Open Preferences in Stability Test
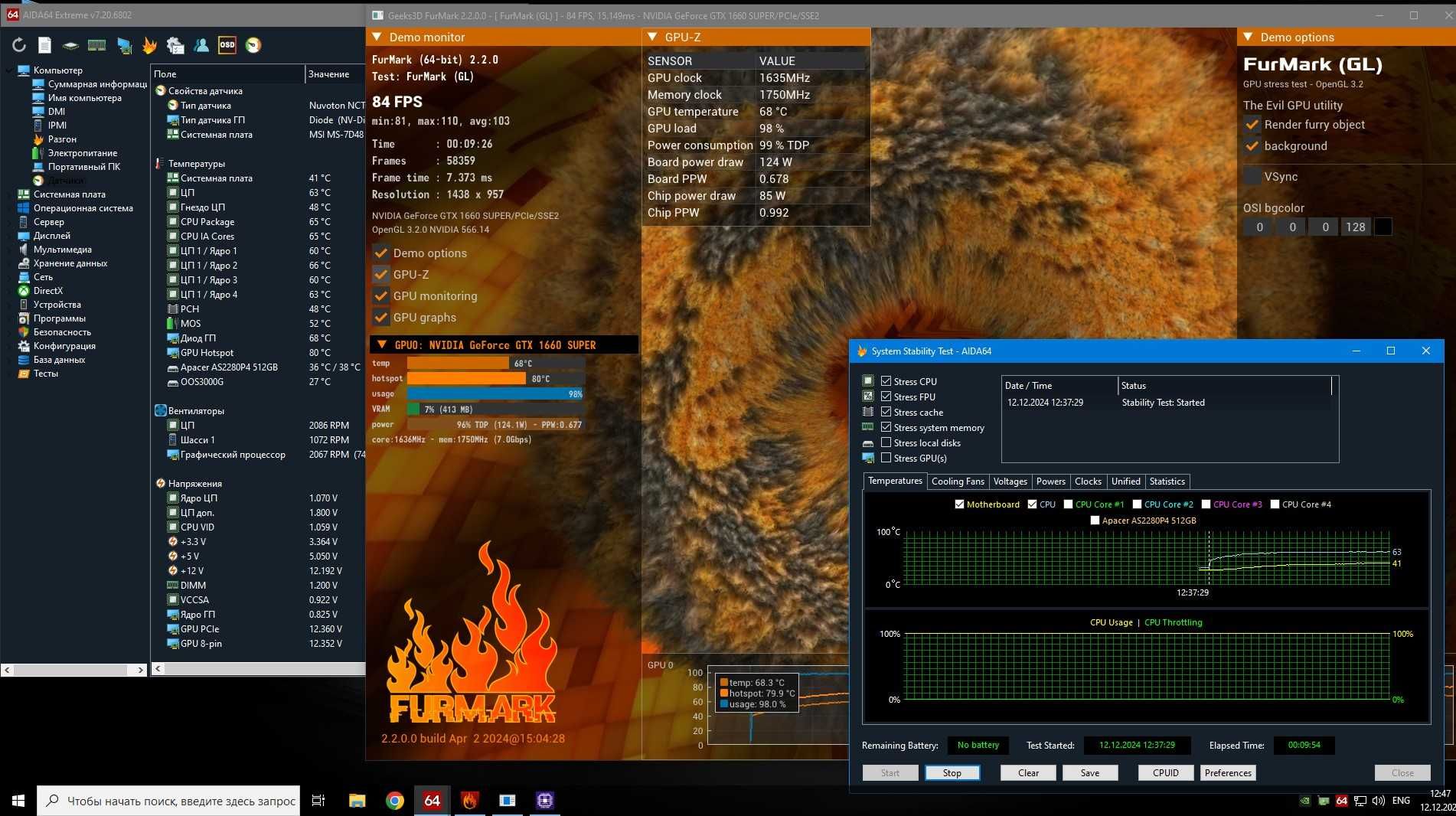 point(1228,773)
